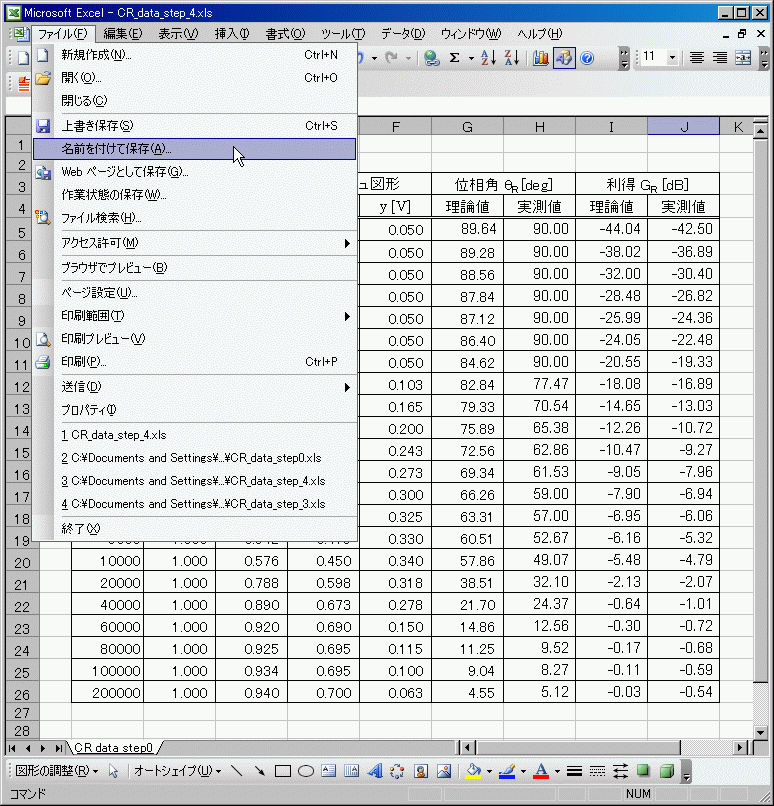Click the Sort Ascending toolbar icon
This screenshot has height=806, width=774.
pos(487,58)
